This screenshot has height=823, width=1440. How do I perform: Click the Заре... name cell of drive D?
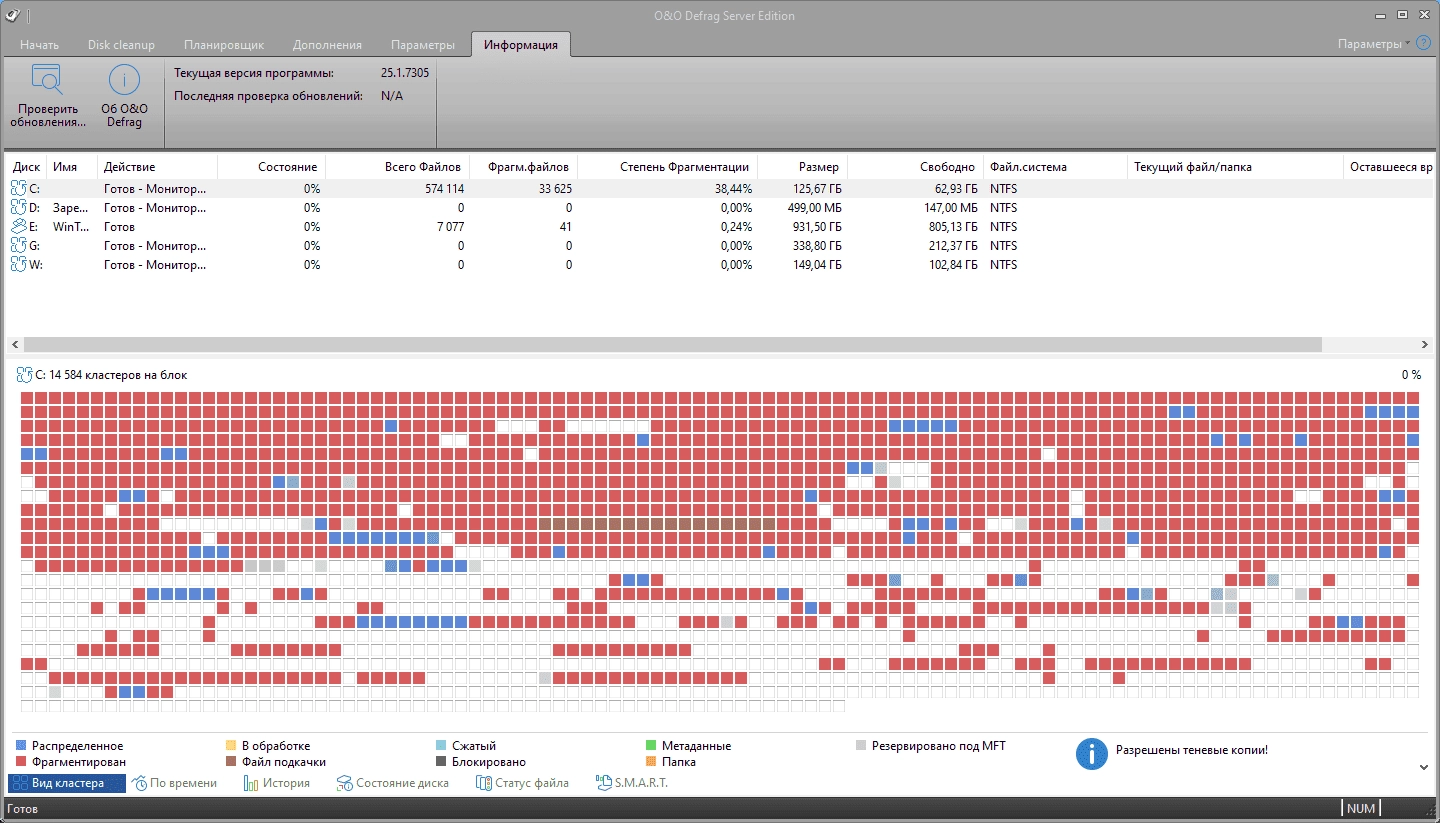coord(70,207)
